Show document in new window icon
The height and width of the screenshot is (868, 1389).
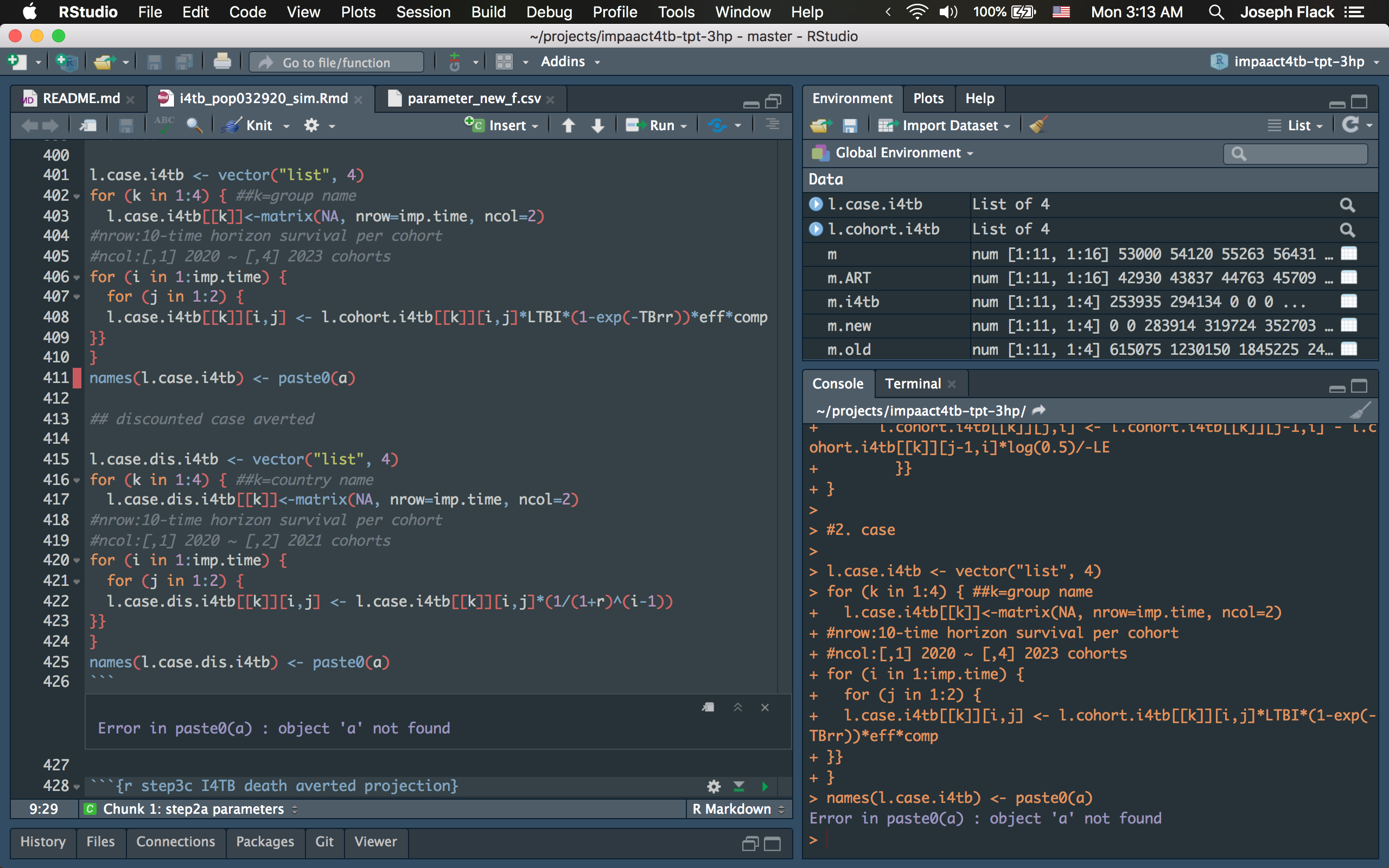tap(88, 125)
